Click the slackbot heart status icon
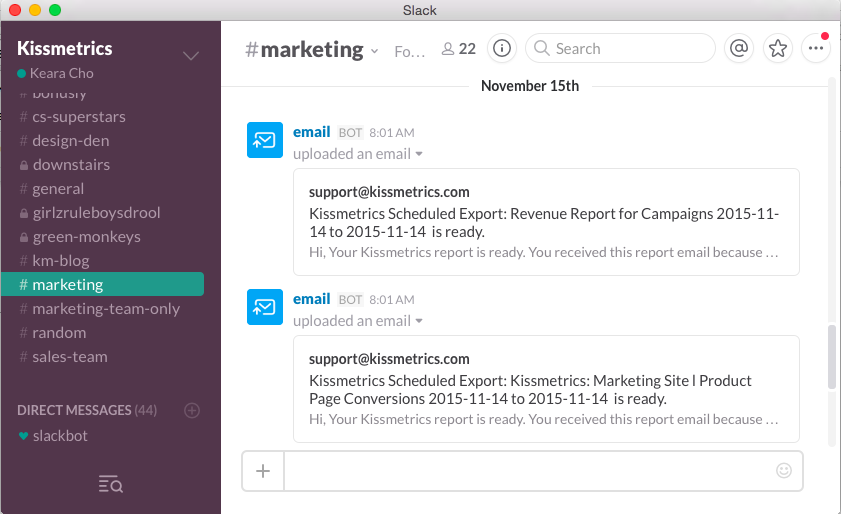 (23, 436)
